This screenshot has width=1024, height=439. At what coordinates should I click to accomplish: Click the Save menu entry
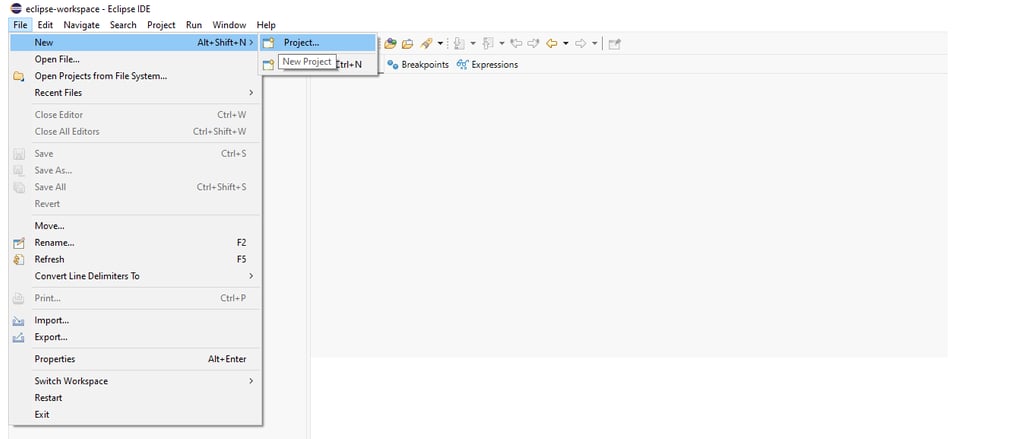136,154
